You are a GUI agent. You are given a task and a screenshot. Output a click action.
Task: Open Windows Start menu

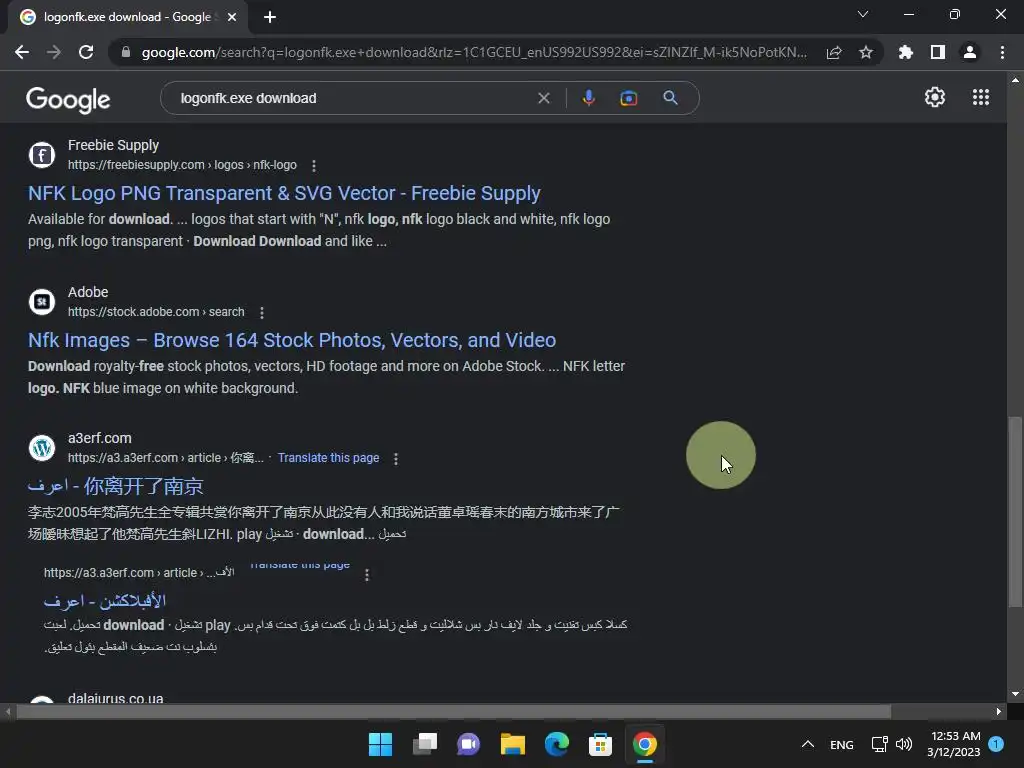coord(380,744)
